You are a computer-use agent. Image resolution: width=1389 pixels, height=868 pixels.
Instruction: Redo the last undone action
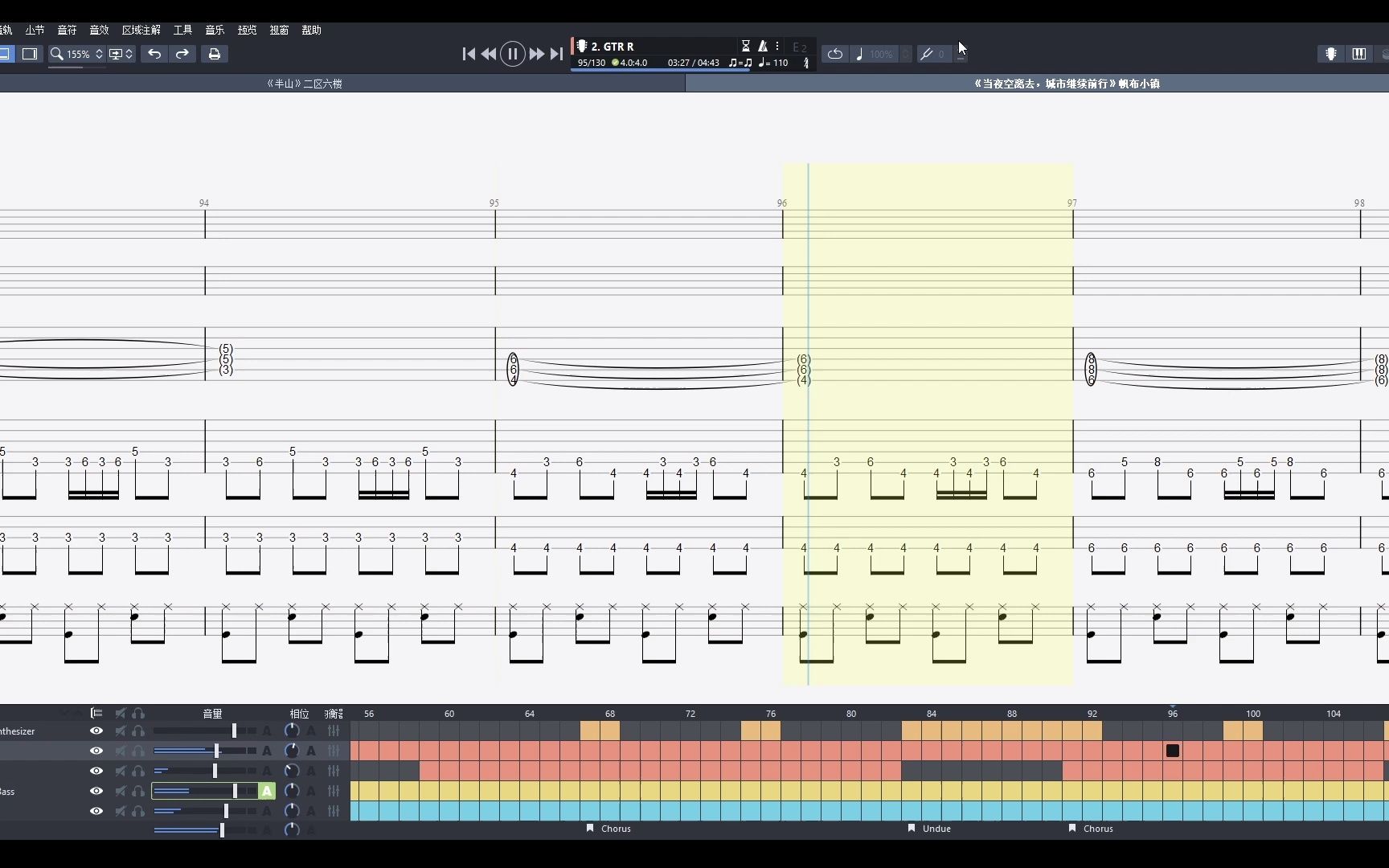click(182, 54)
